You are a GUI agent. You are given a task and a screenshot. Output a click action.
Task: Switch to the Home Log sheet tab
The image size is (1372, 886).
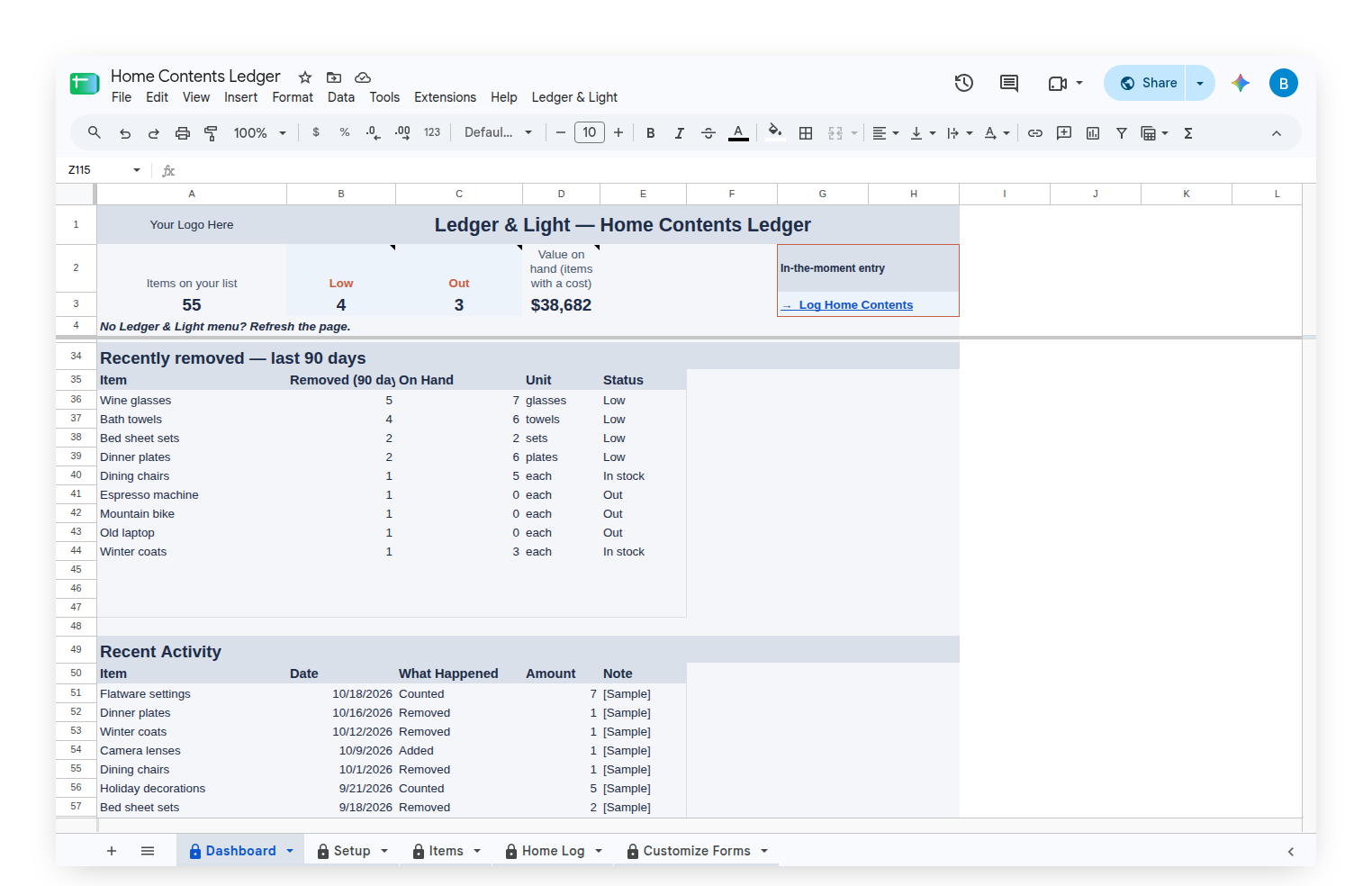click(553, 851)
